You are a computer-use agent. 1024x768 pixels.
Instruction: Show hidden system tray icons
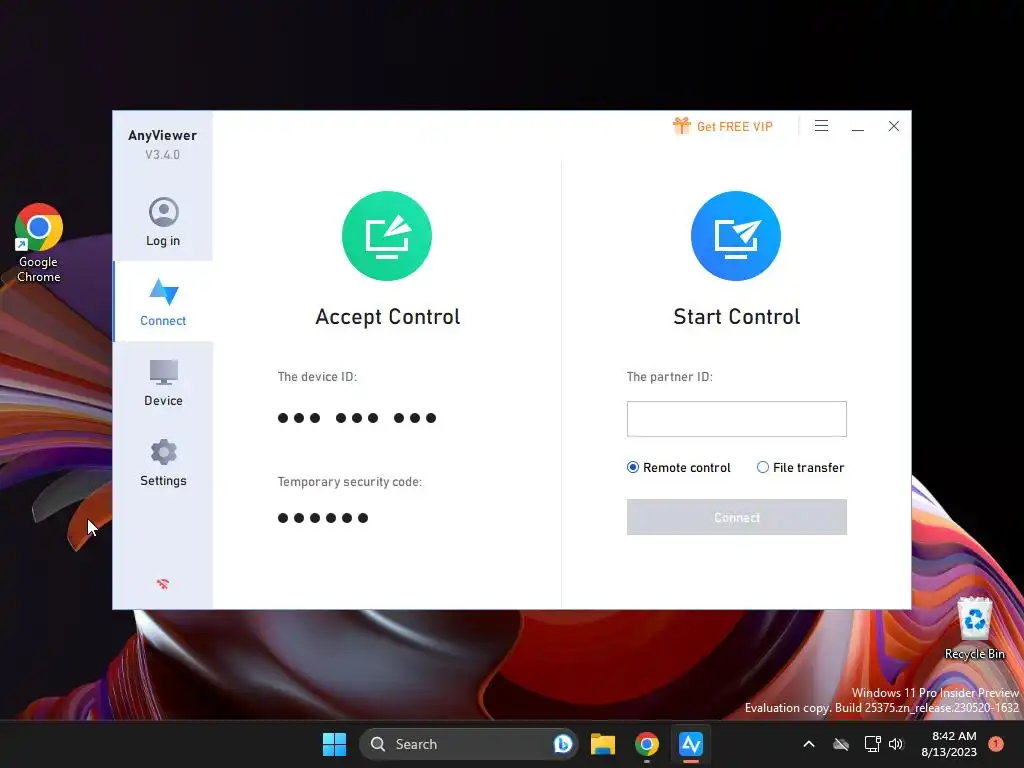coord(808,744)
